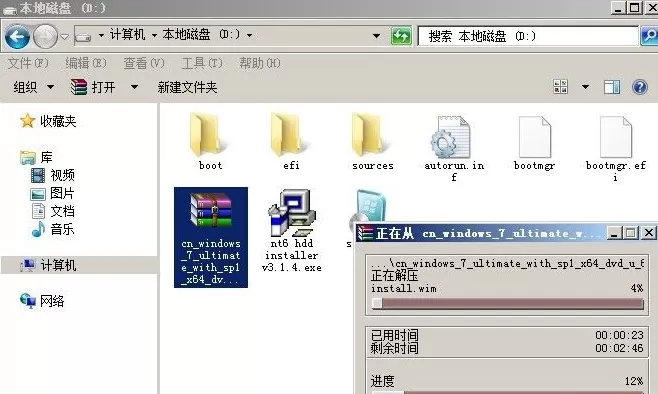Open the view options dropdown arrow
The width and height of the screenshot is (658, 394).
585,87
